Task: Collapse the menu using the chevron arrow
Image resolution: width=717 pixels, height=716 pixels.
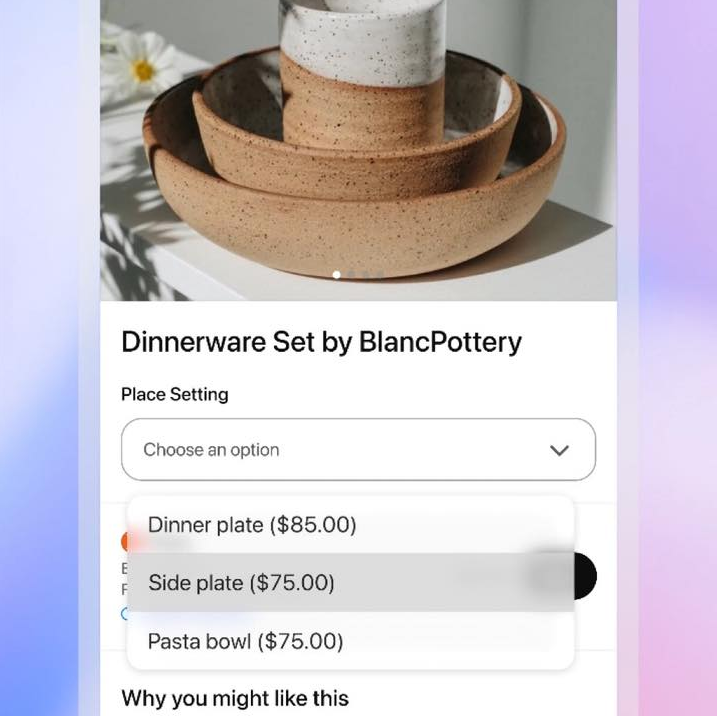Action: (559, 450)
